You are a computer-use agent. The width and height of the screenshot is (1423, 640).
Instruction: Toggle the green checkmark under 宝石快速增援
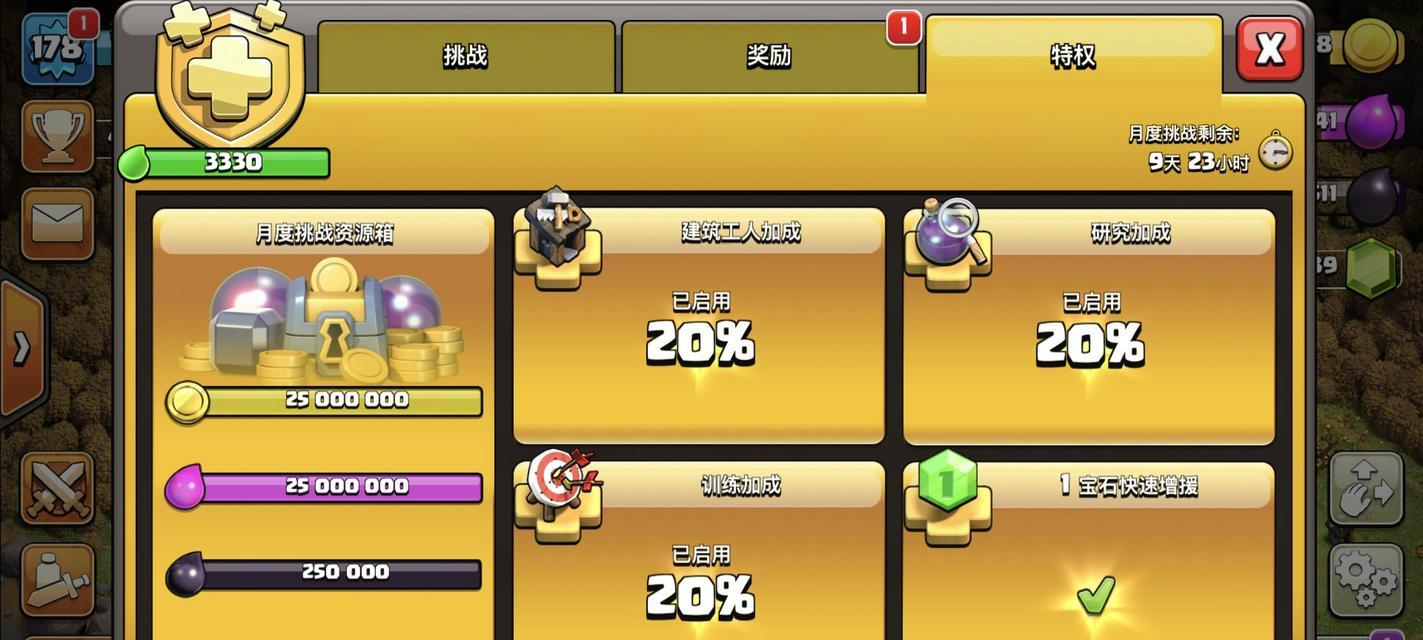tap(1095, 596)
